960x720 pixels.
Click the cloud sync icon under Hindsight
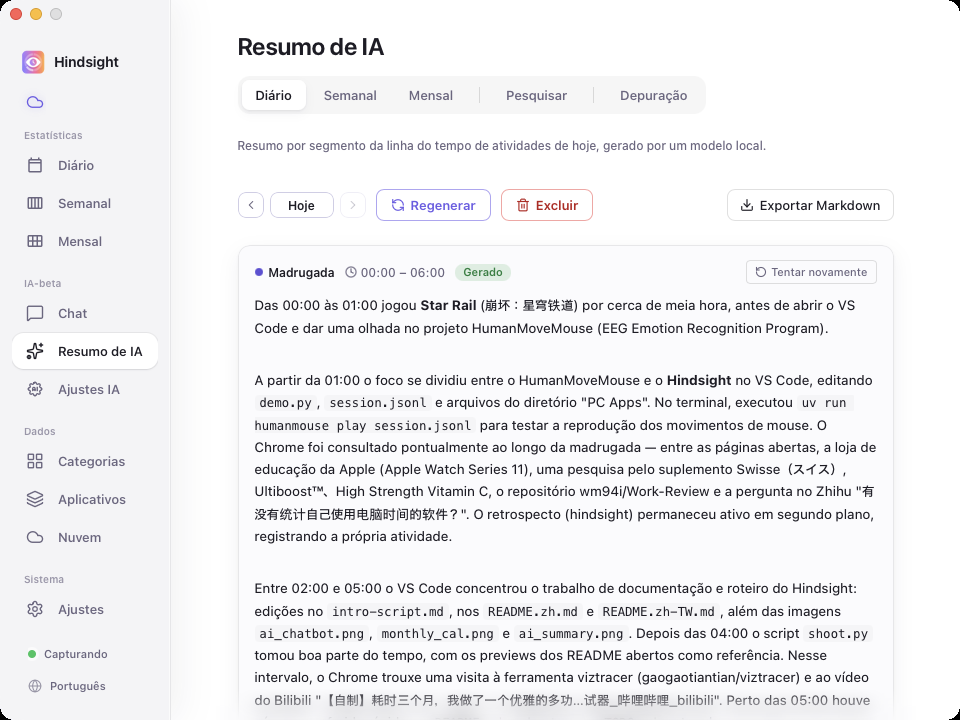[35, 102]
